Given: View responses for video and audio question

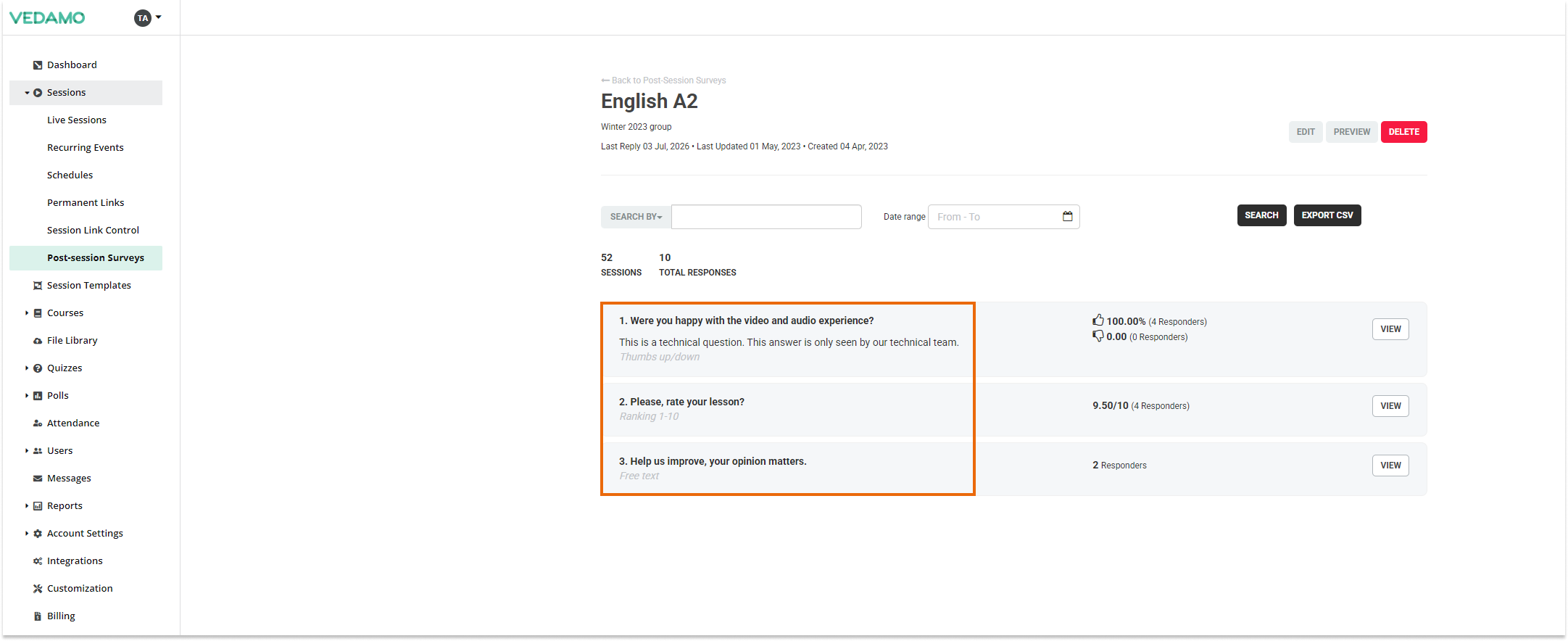Looking at the screenshot, I should click(x=1390, y=329).
